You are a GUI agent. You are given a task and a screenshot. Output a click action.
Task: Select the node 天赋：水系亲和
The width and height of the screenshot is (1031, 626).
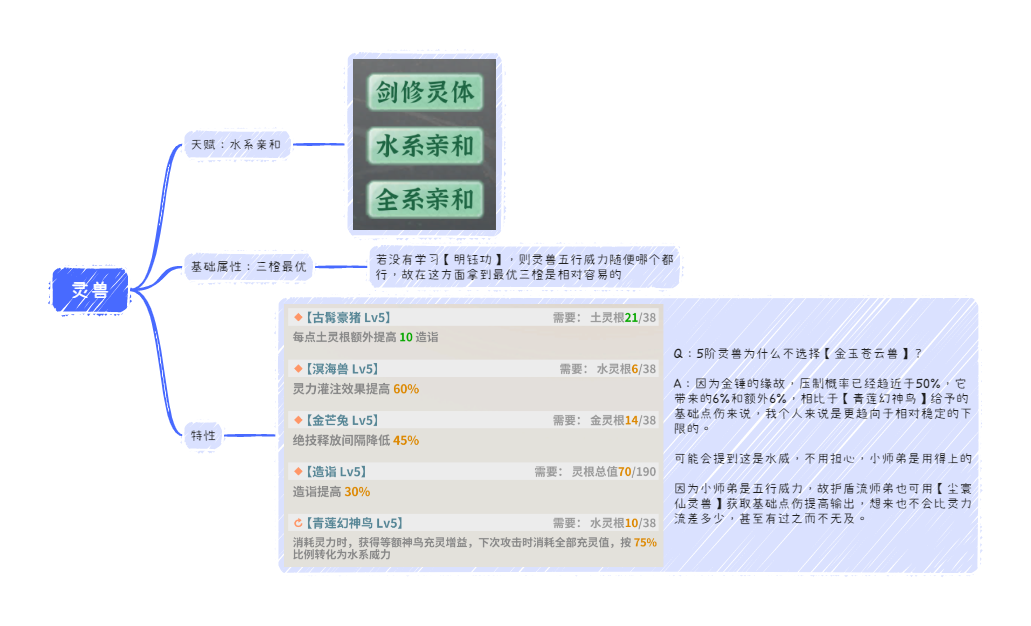(x=236, y=145)
